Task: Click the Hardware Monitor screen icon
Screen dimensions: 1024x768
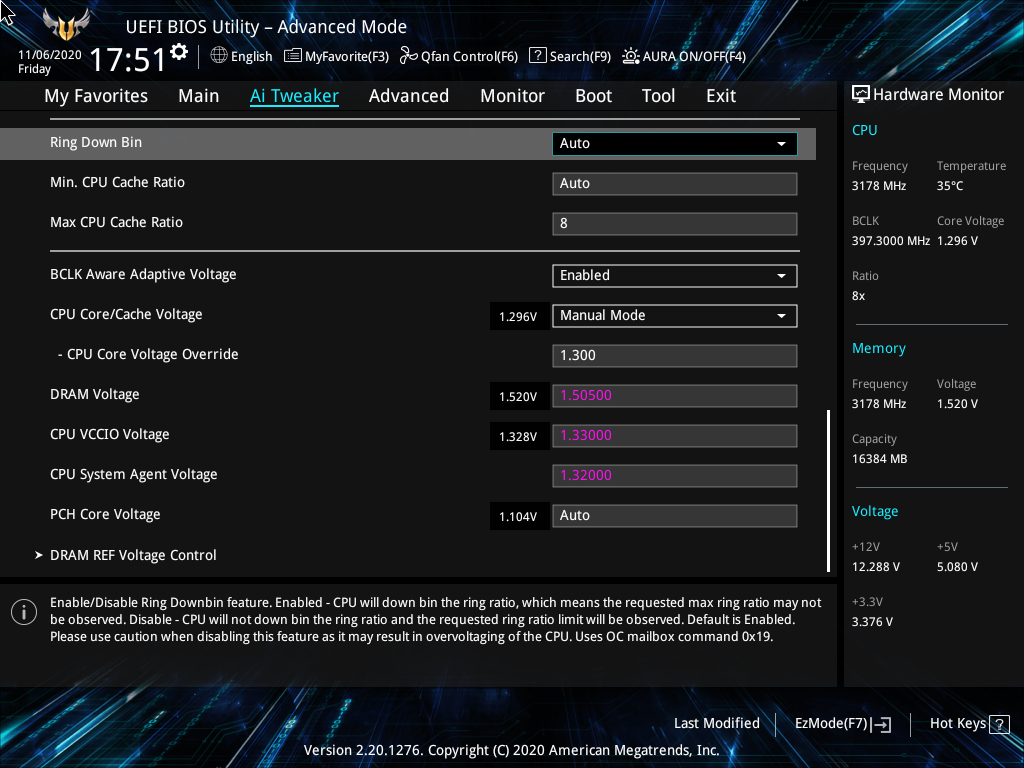Action: (861, 95)
